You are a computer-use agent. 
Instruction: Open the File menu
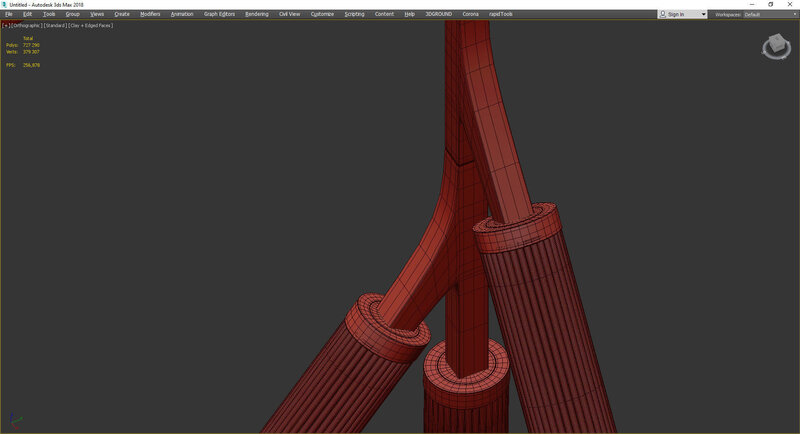coord(9,14)
